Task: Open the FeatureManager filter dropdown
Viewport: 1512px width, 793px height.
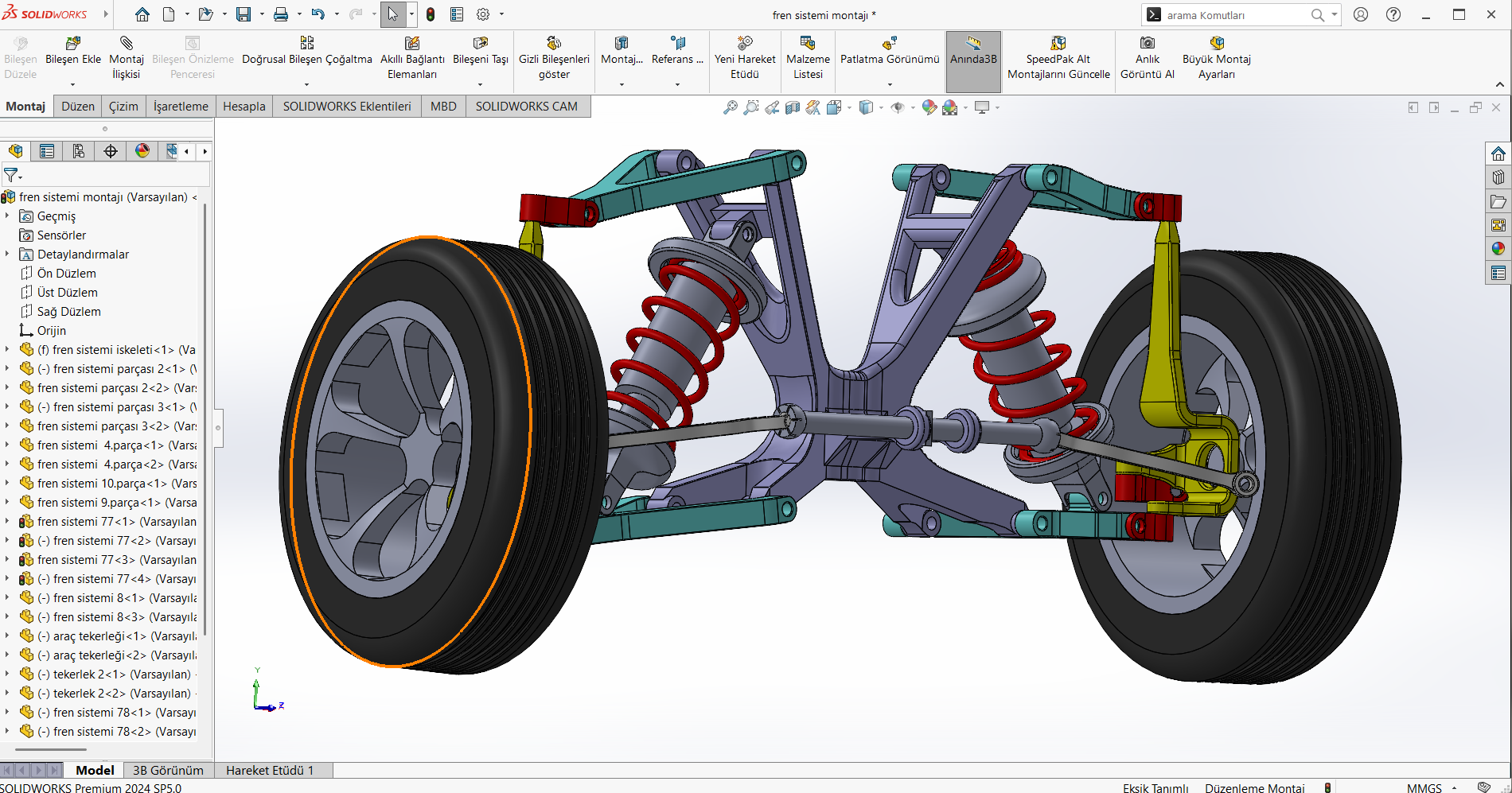Action: click(x=13, y=175)
